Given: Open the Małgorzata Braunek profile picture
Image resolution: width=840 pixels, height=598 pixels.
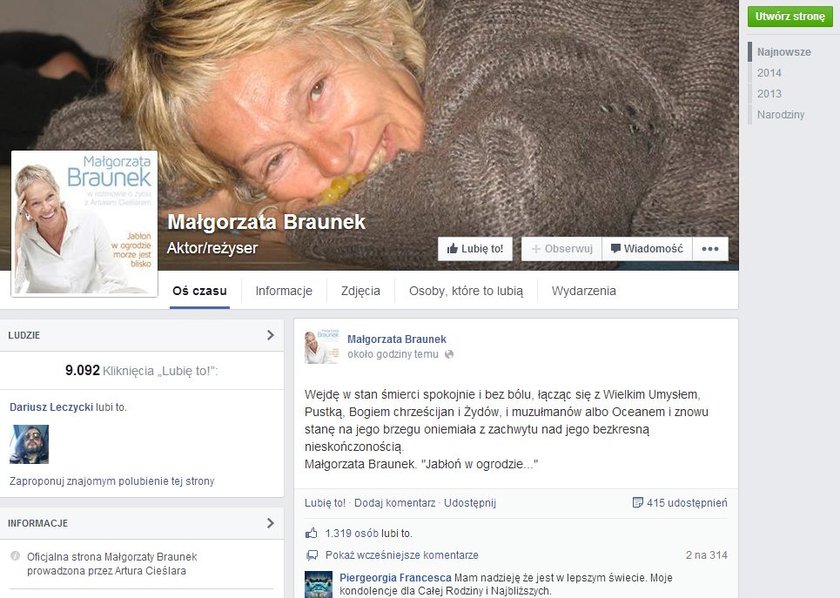Looking at the screenshot, I should pos(84,223).
